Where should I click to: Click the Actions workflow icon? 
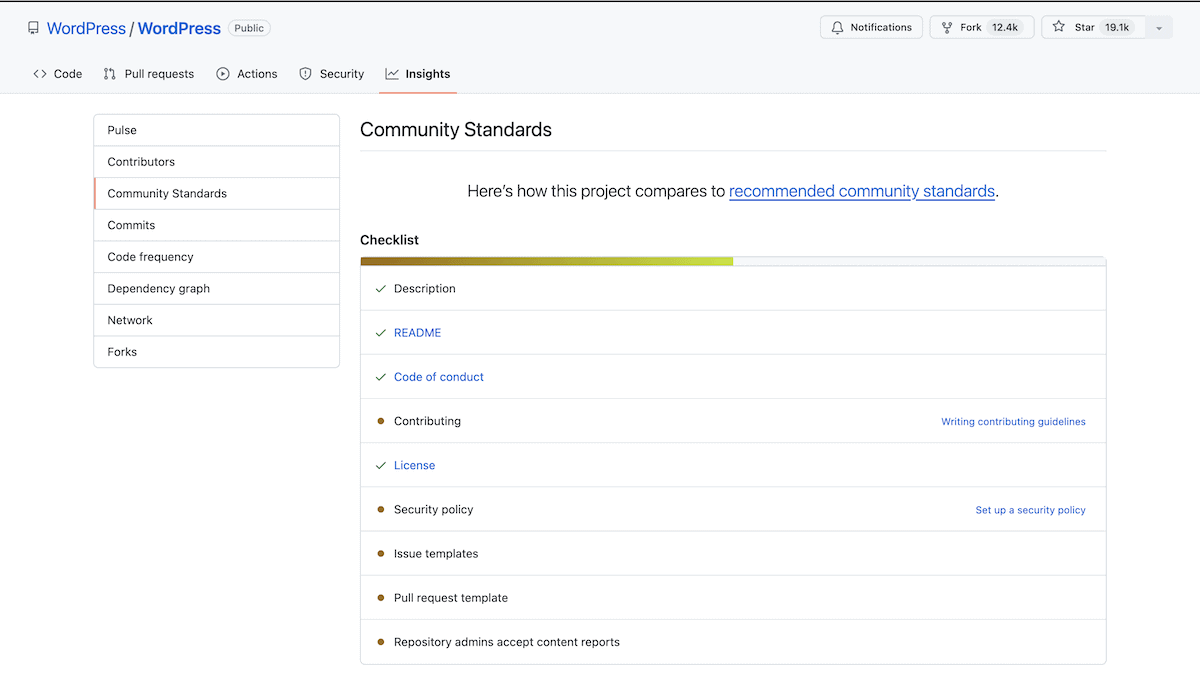(221, 73)
